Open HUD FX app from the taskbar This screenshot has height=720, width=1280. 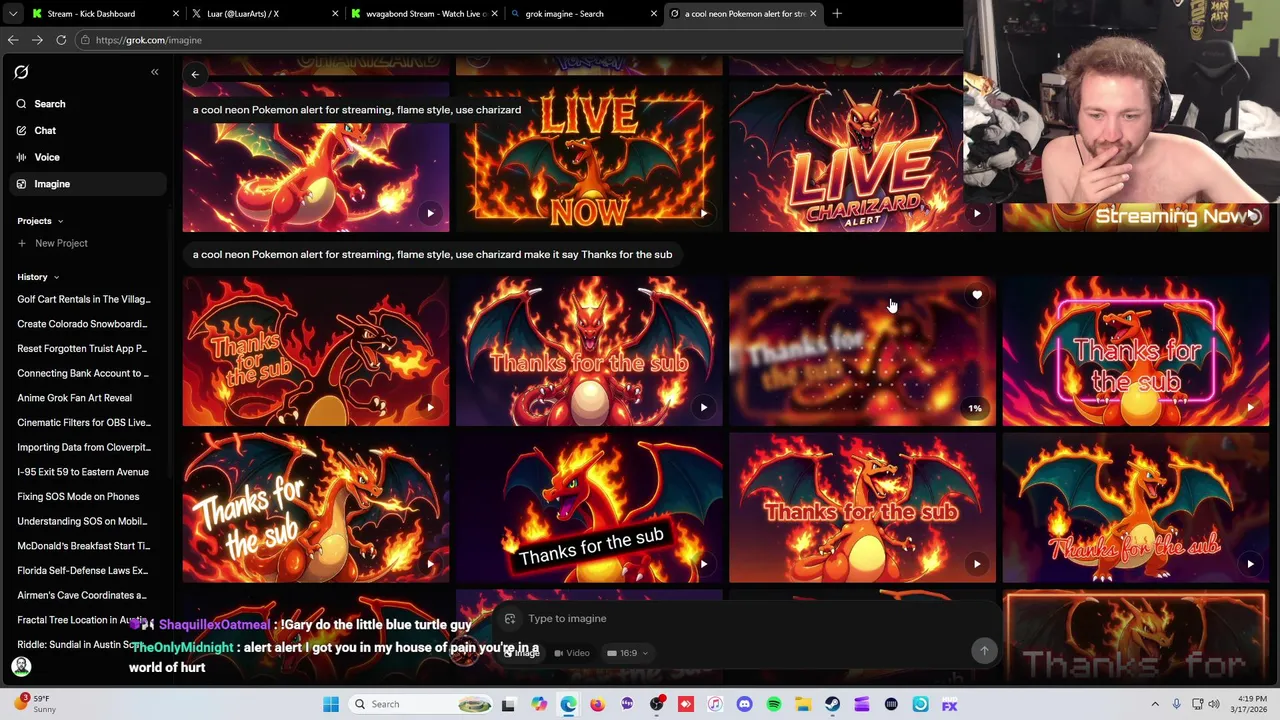point(949,704)
